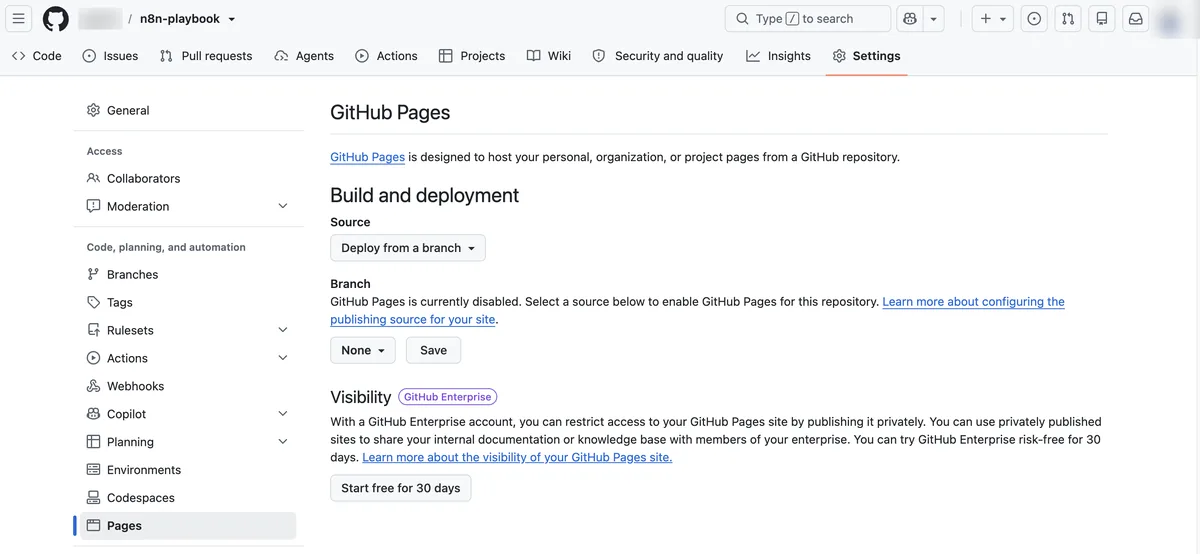Click the Planning table icon

click(94, 442)
